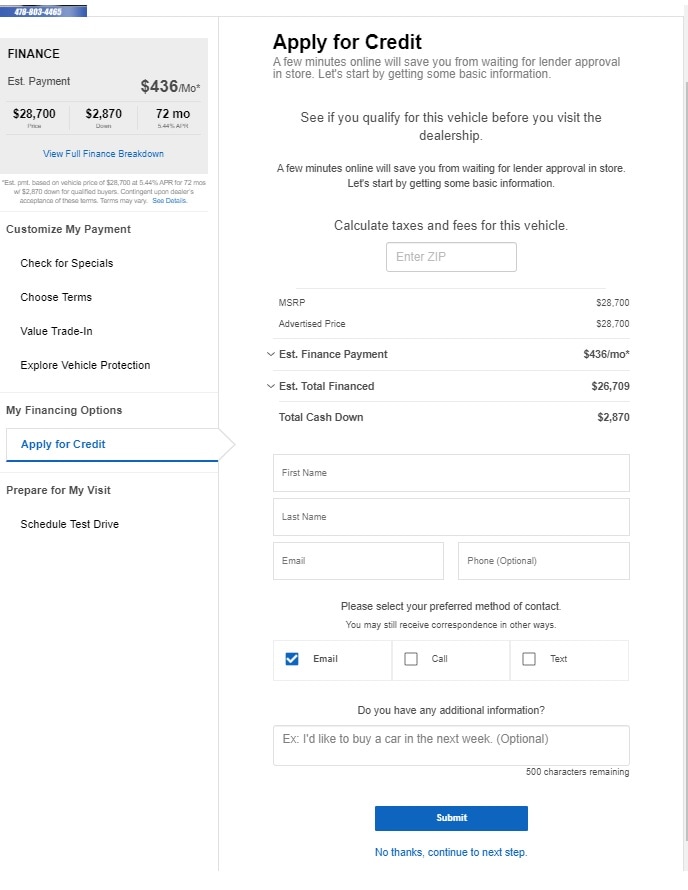This screenshot has width=688, height=890.
Task: Expand the Est. Finance Payment chevron
Action: coord(270,354)
